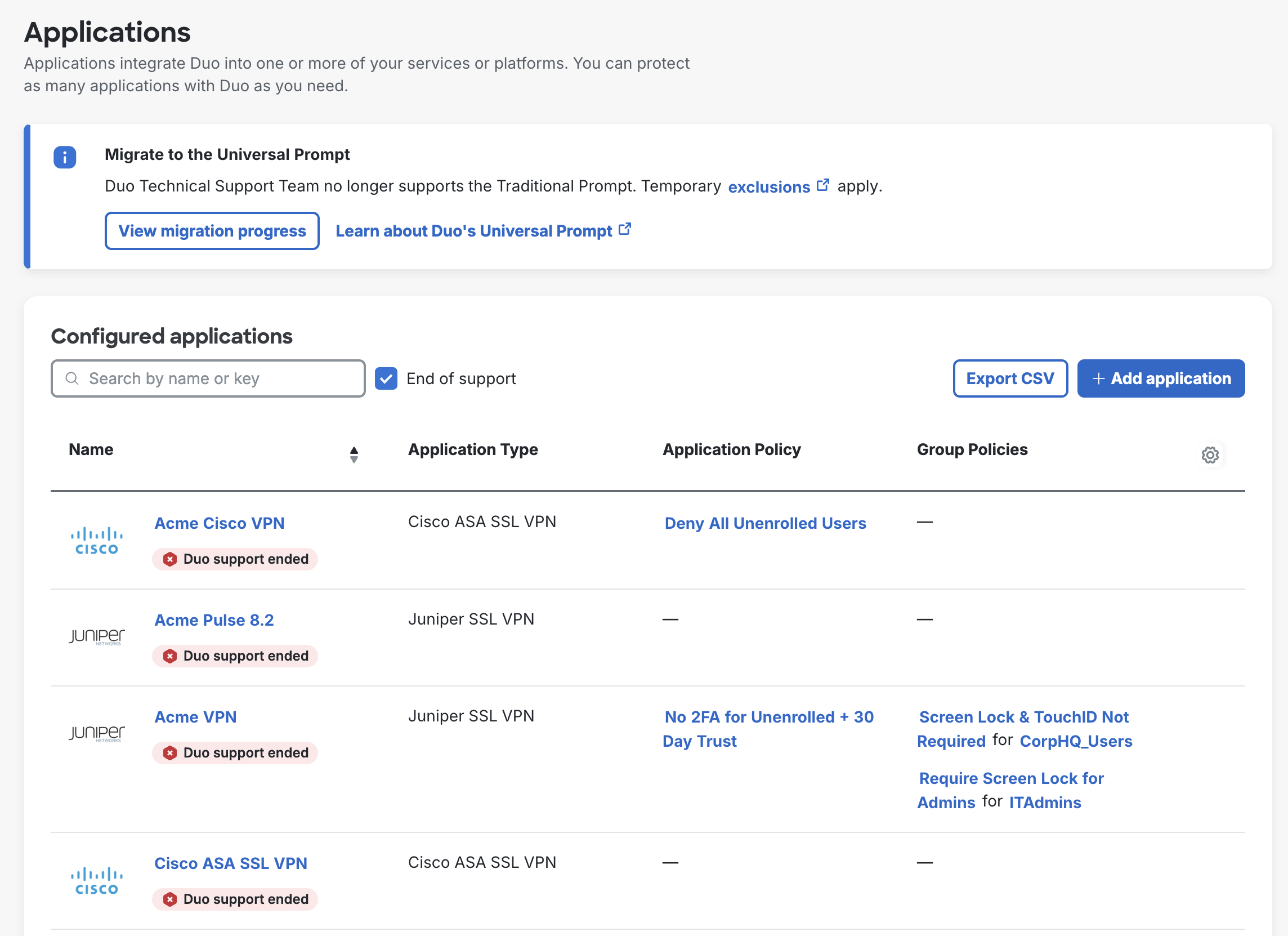Open the CorpHQ_Users group link

coord(1076,741)
